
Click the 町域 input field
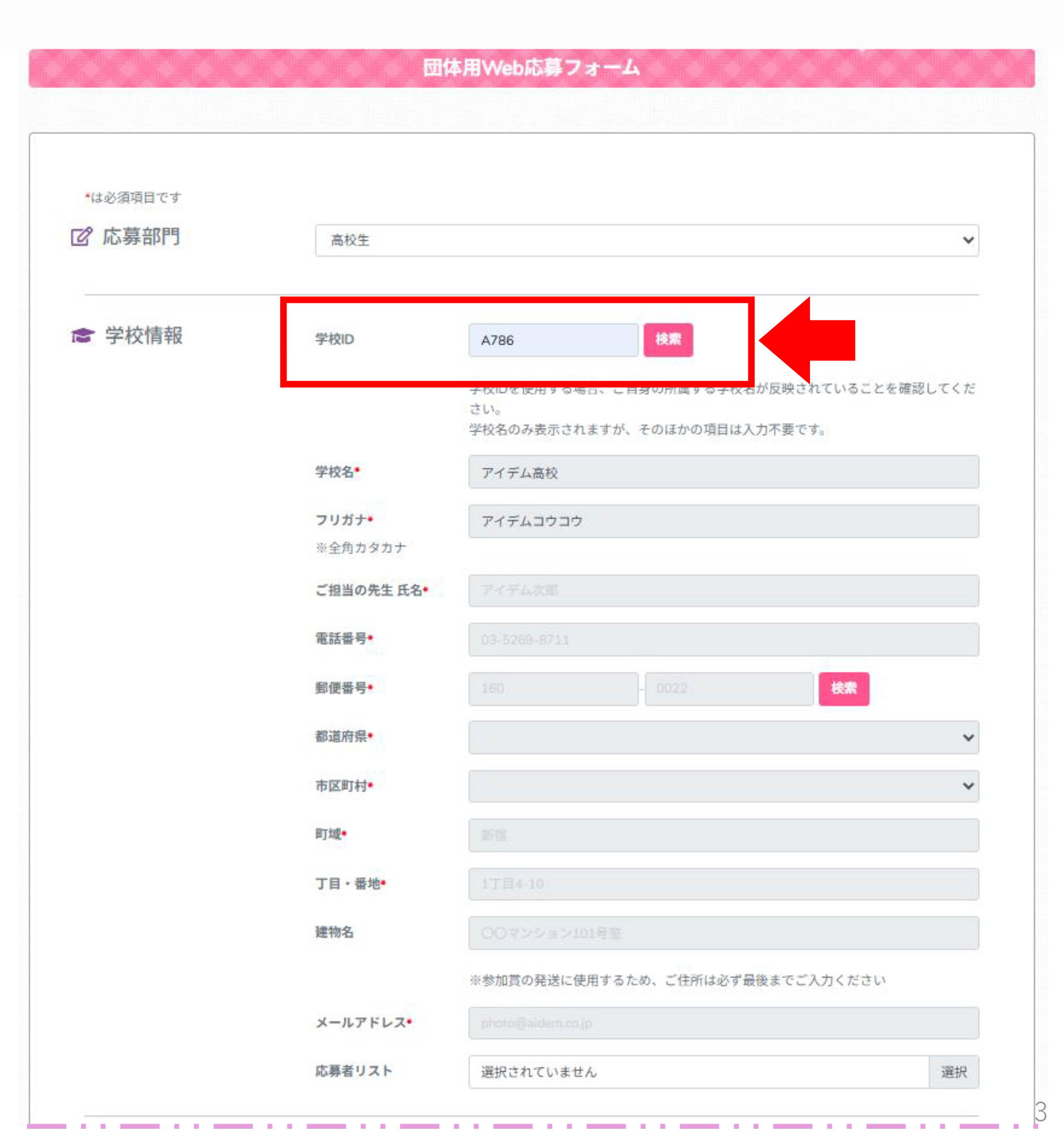[x=723, y=835]
